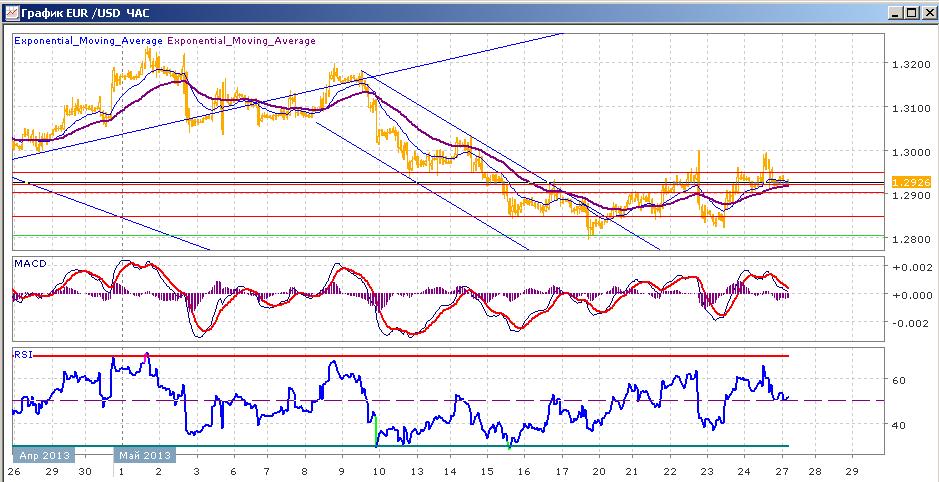Click the chart window icon in title bar
The image size is (939, 482).
click(11, 12)
